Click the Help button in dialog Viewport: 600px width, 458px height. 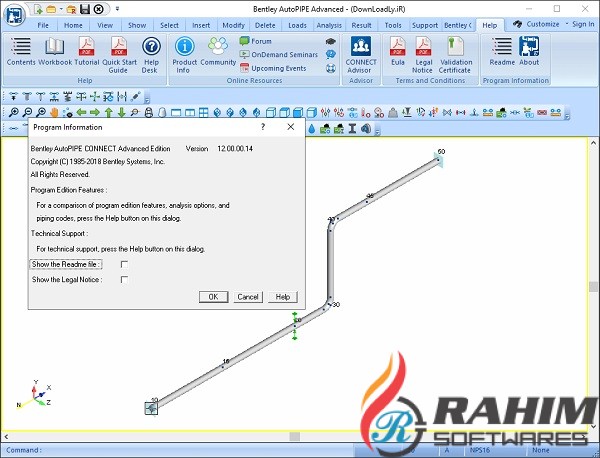click(283, 297)
